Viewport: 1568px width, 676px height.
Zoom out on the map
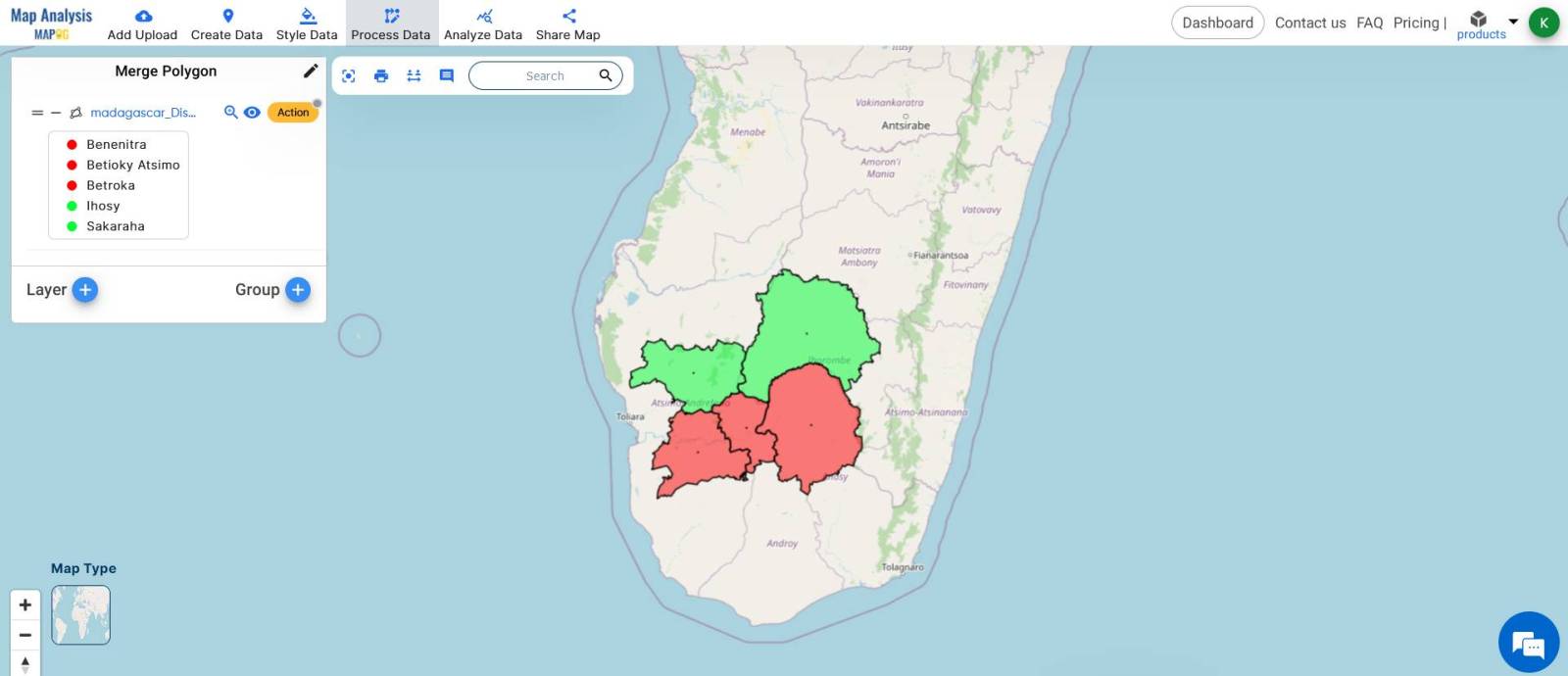click(25, 635)
